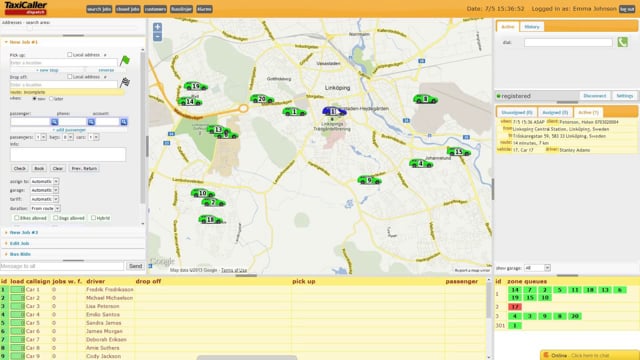Collapse the New Job #1 section

[x=23, y=42]
